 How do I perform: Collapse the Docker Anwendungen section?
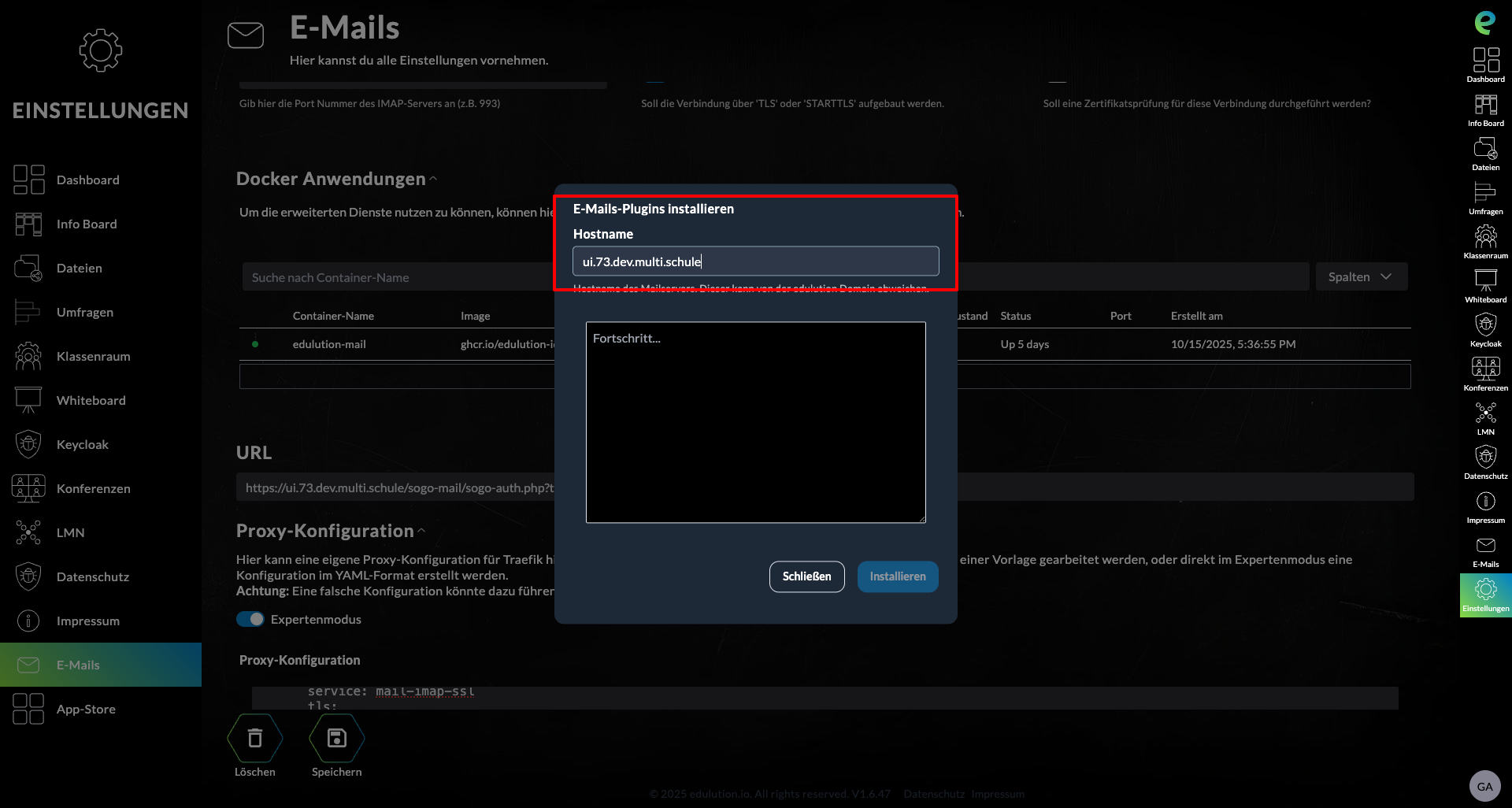click(x=433, y=178)
